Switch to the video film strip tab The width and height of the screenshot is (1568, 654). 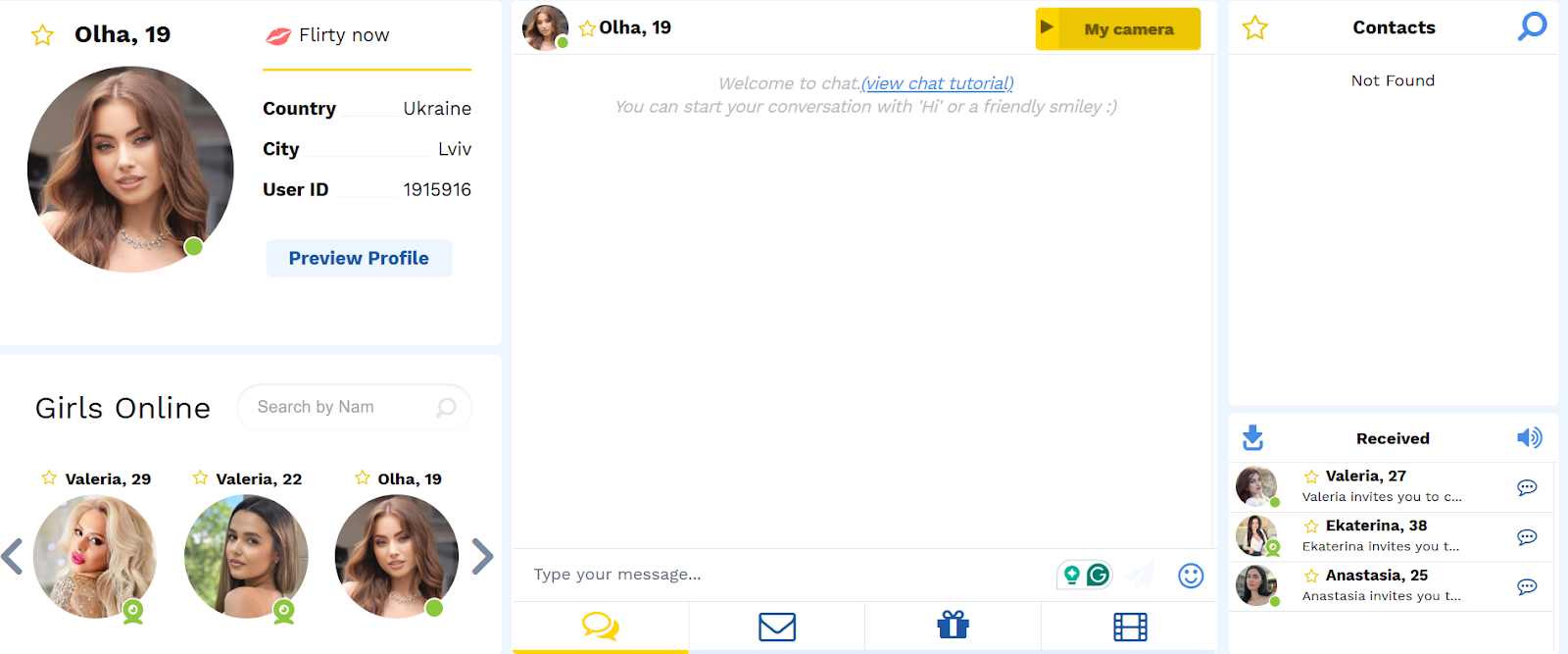1130,627
